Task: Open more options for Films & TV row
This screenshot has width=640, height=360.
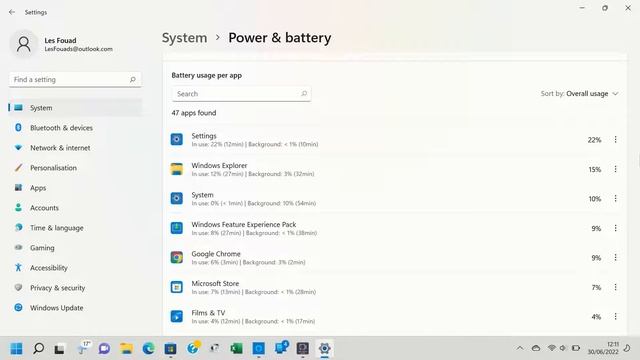Action: (616, 316)
